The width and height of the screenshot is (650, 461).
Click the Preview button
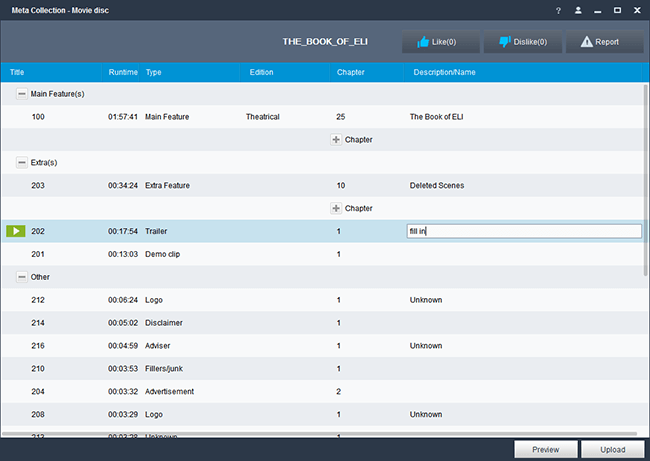[546, 449]
